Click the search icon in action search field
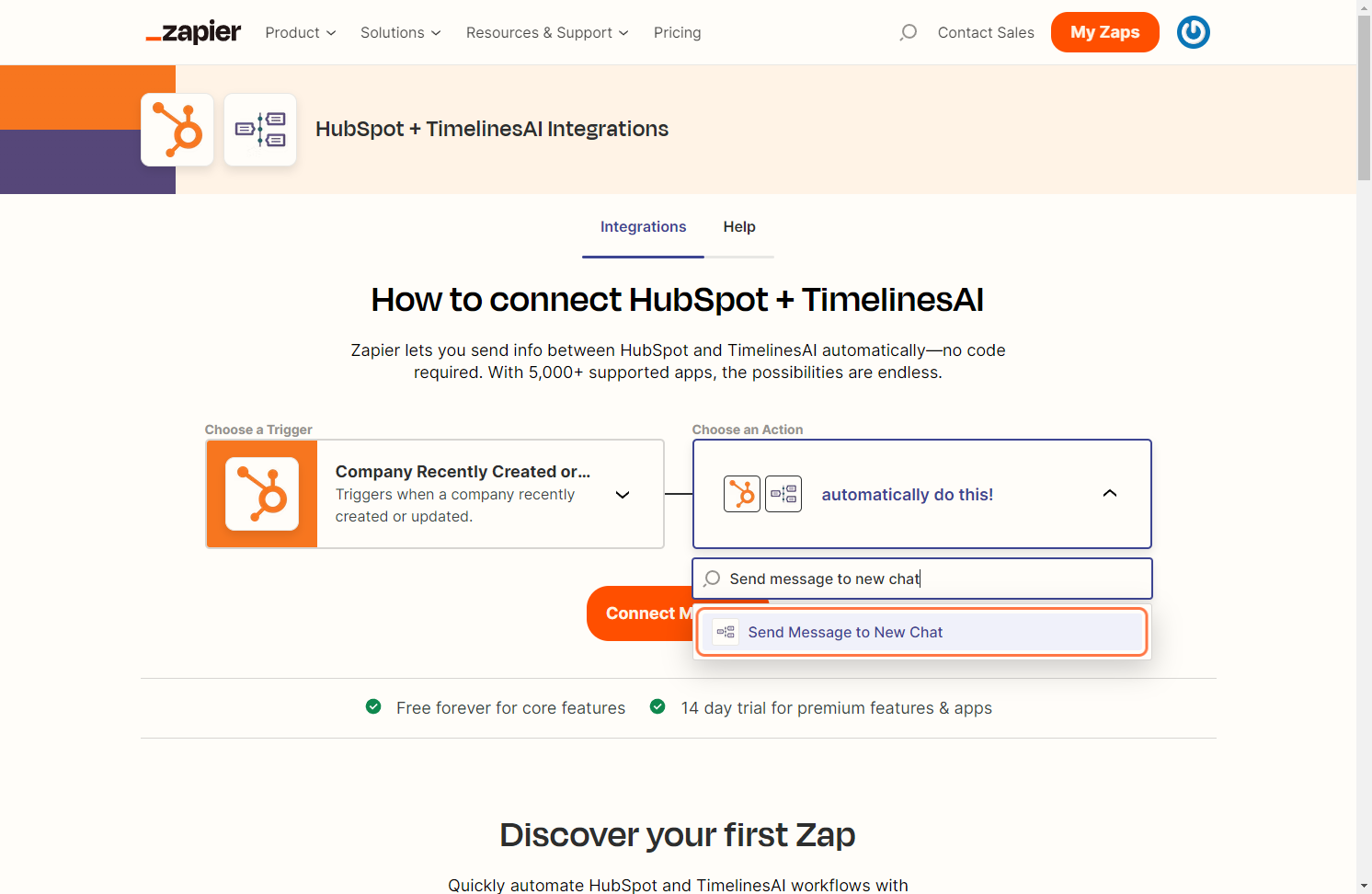Image resolution: width=1372 pixels, height=894 pixels. point(712,579)
